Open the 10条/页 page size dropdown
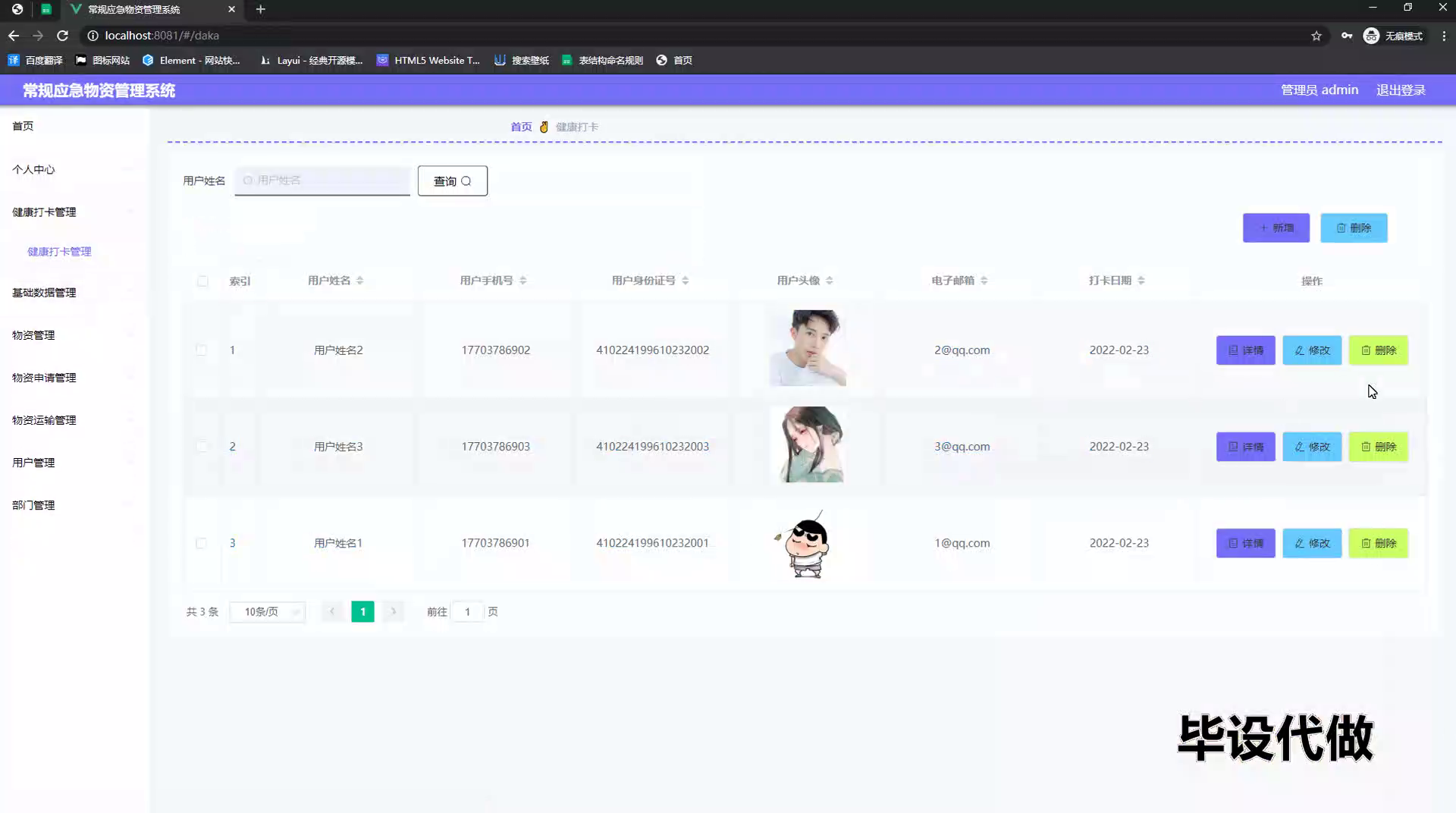Viewport: 1456px width, 813px height. click(267, 611)
